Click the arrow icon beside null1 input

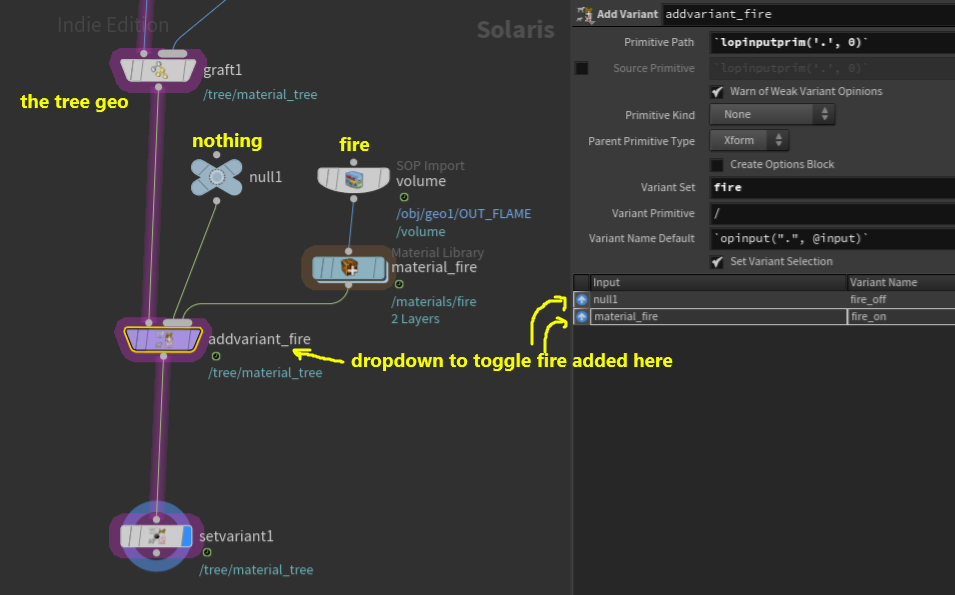pos(582,300)
